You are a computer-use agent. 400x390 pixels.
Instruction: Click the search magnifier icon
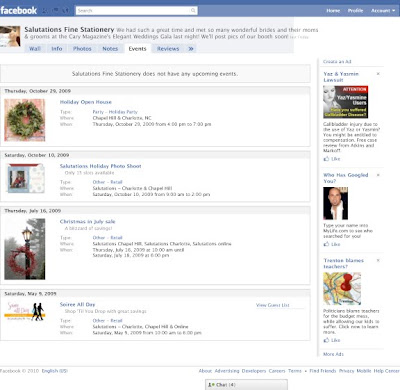(193, 11)
